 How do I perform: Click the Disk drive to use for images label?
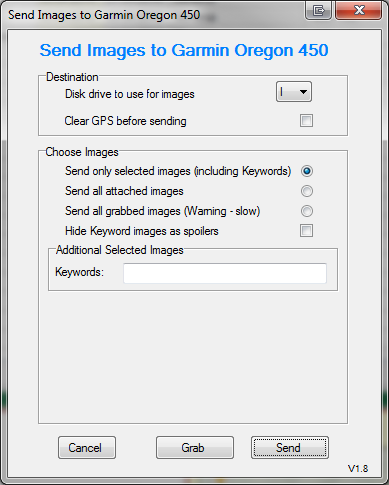pos(130,94)
